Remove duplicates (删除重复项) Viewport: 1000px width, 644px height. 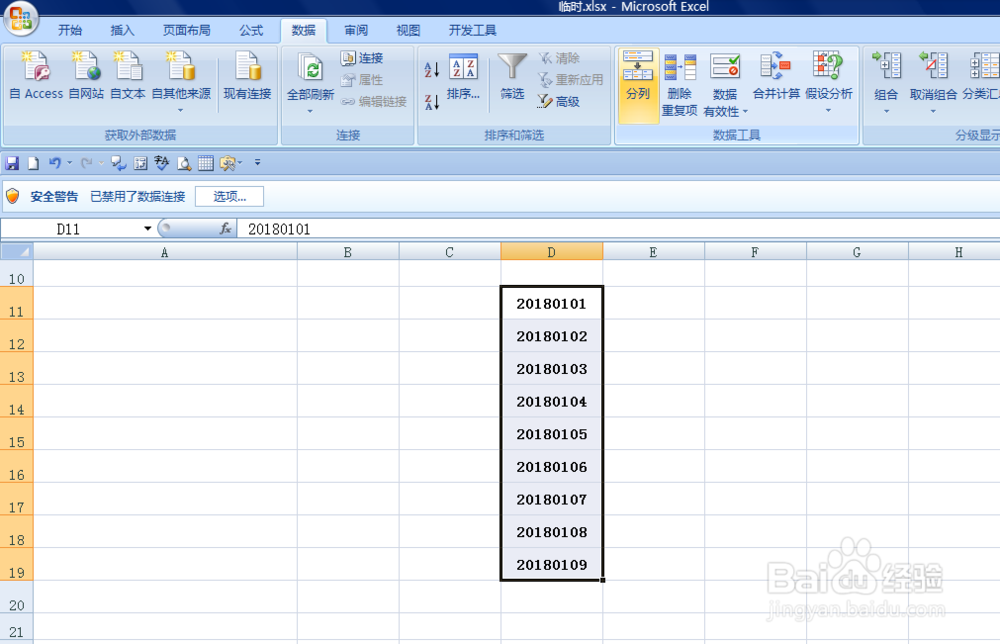(679, 85)
